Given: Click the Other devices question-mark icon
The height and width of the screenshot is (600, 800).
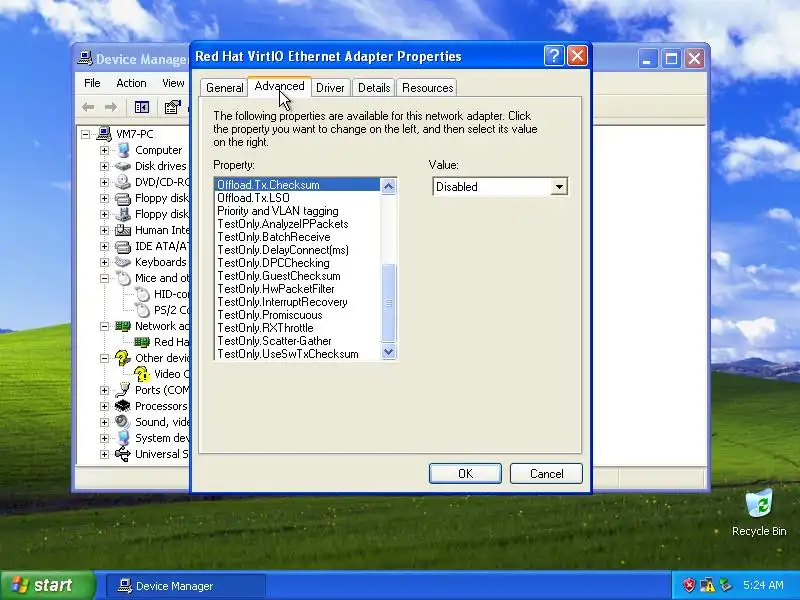Looking at the screenshot, I should click(123, 358).
